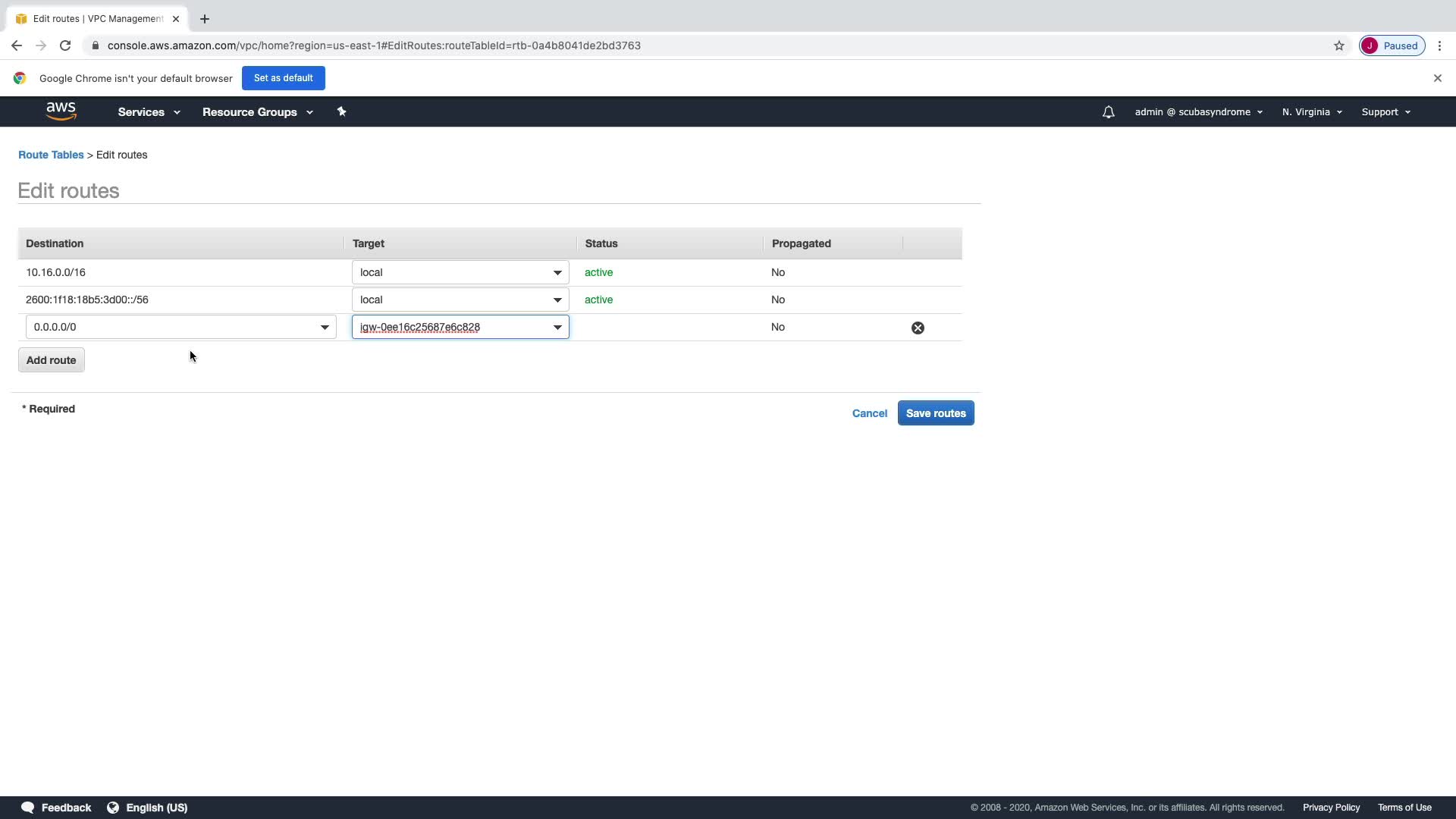This screenshot has width=1456, height=819.
Task: Bookmark this page with star icon
Action: click(1338, 45)
